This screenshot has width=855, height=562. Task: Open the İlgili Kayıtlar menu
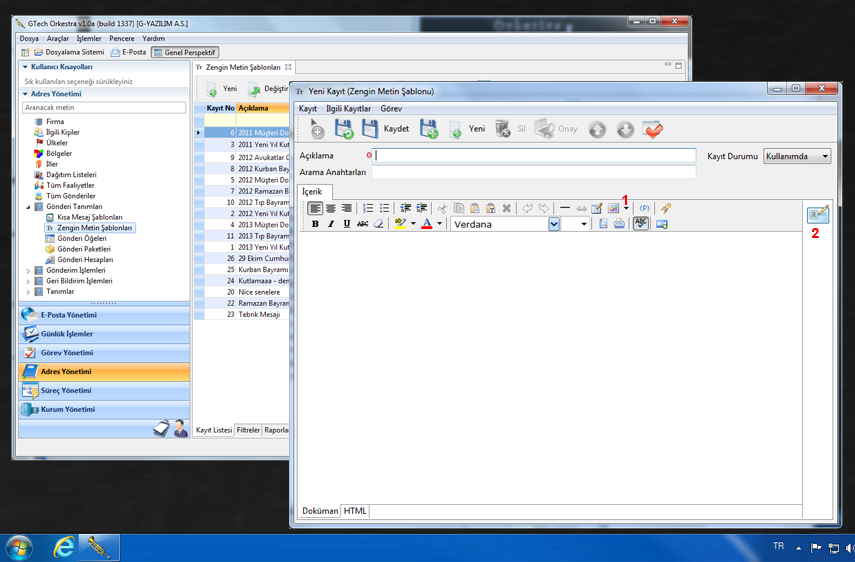[x=348, y=108]
